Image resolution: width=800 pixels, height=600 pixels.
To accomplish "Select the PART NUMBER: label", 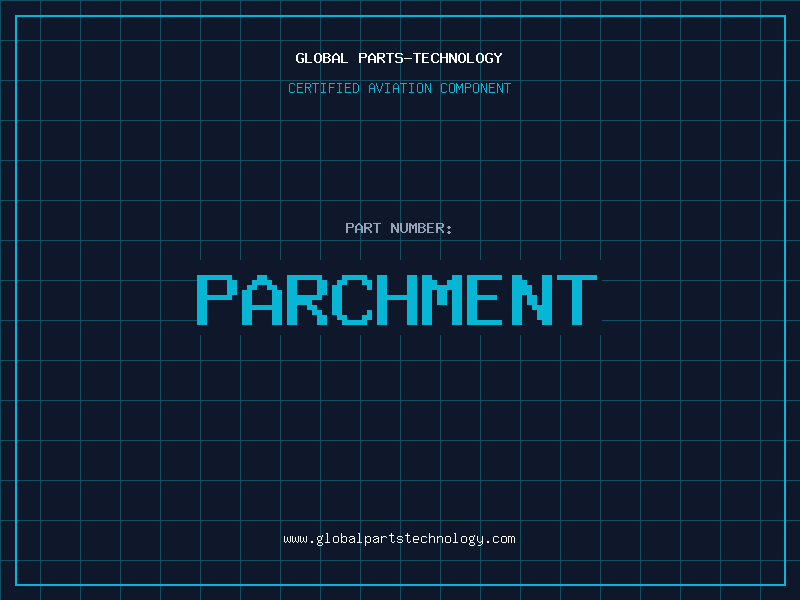I will 399,228.
